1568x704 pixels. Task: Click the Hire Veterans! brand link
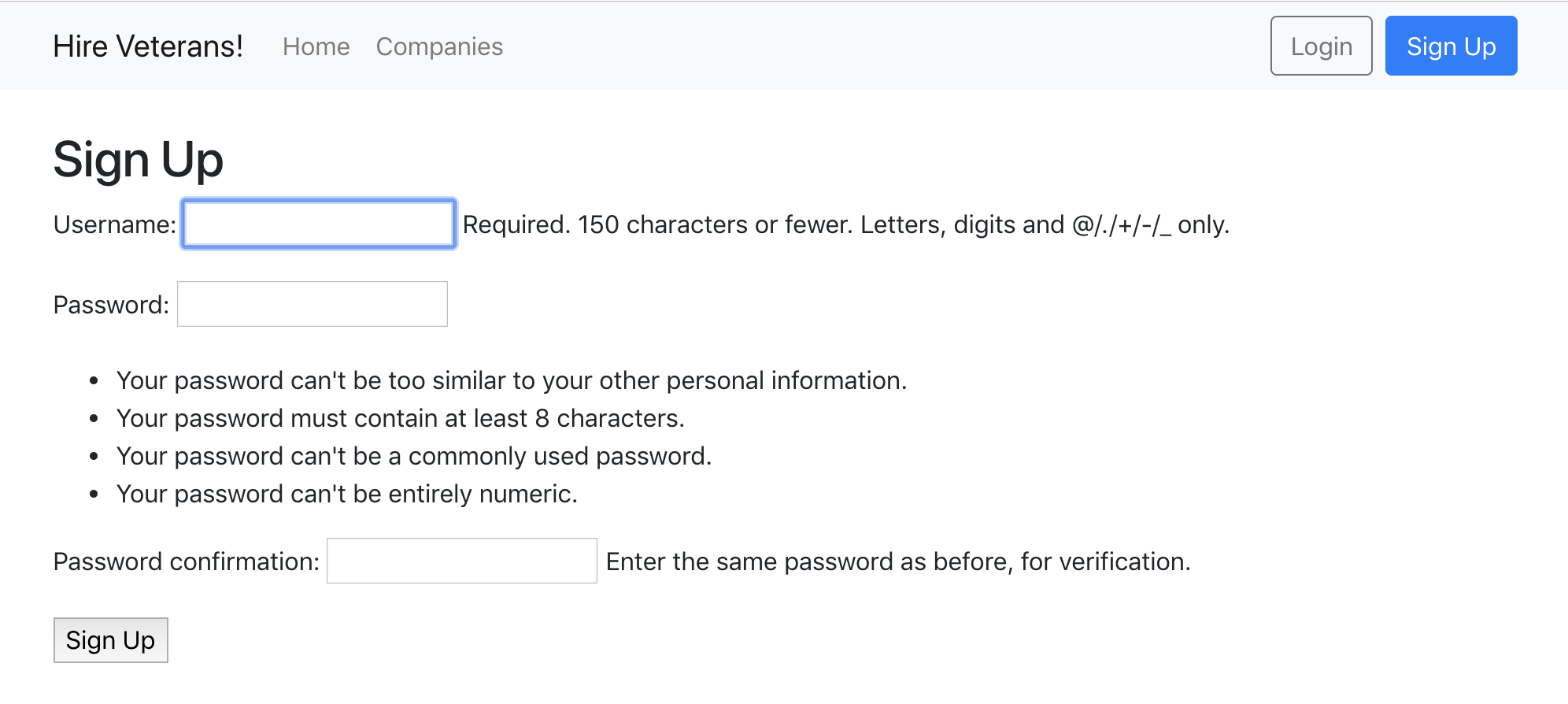pos(148,46)
